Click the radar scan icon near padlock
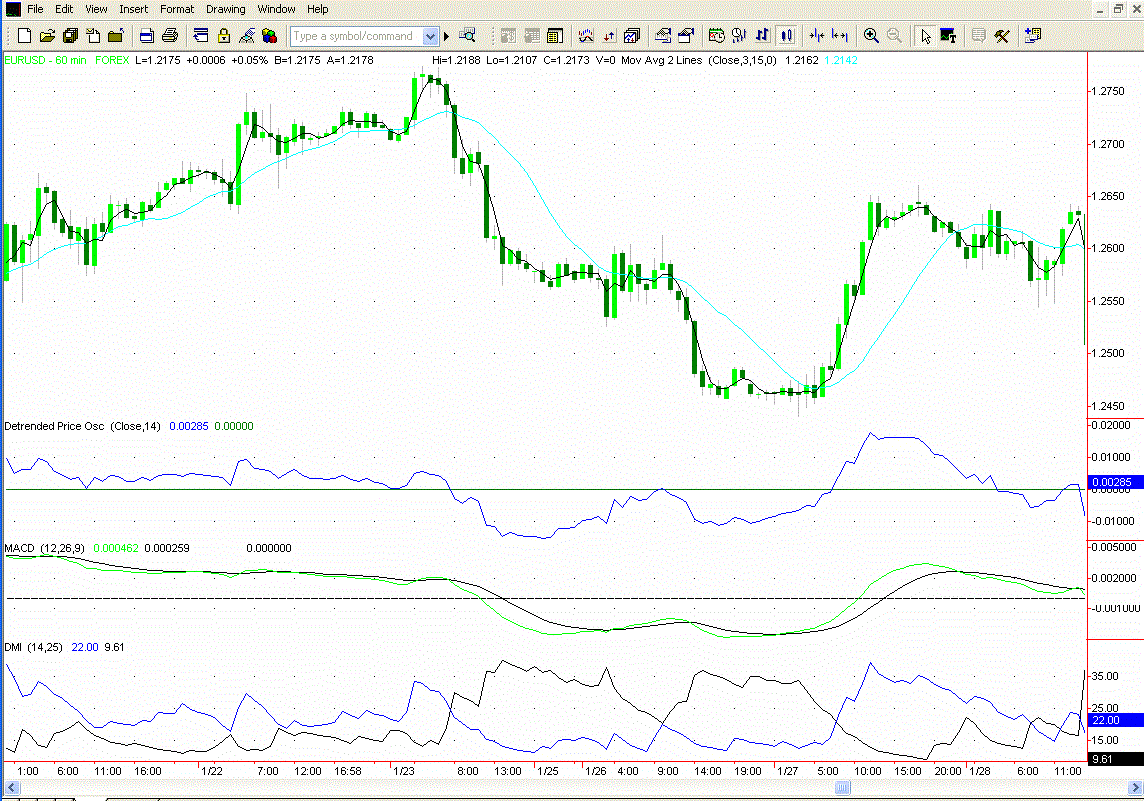The width and height of the screenshot is (1144, 801). (247, 35)
